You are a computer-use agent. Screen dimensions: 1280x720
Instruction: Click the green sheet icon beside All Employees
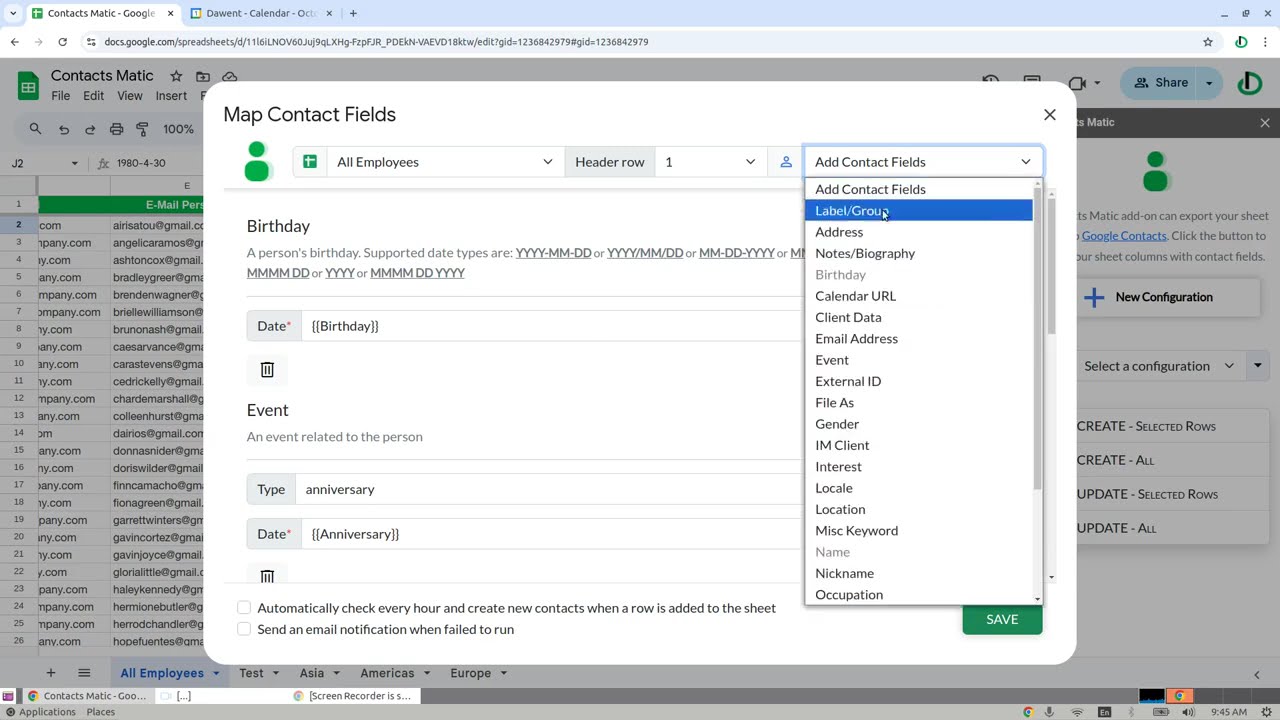coord(310,162)
